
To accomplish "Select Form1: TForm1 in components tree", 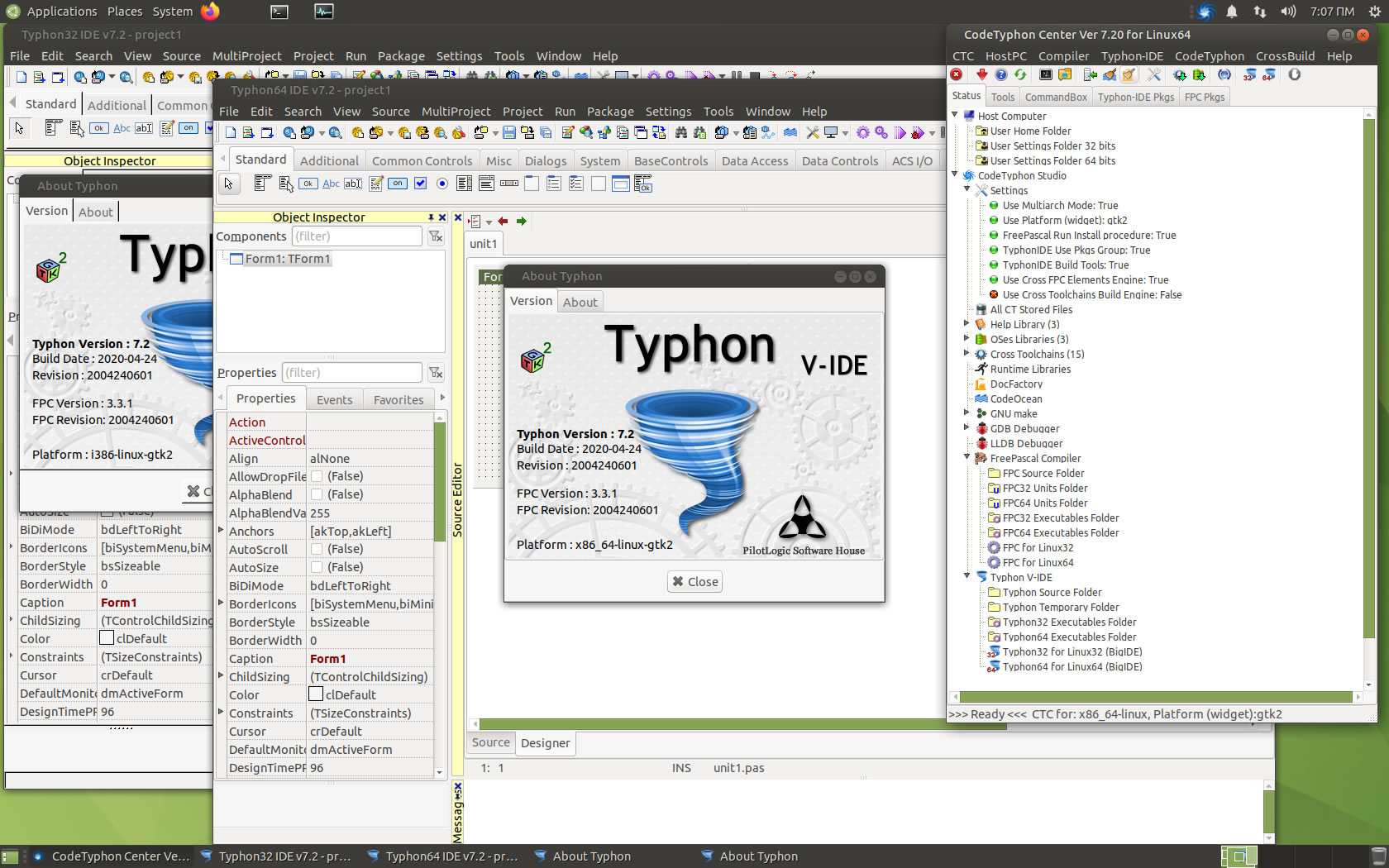I will click(288, 259).
